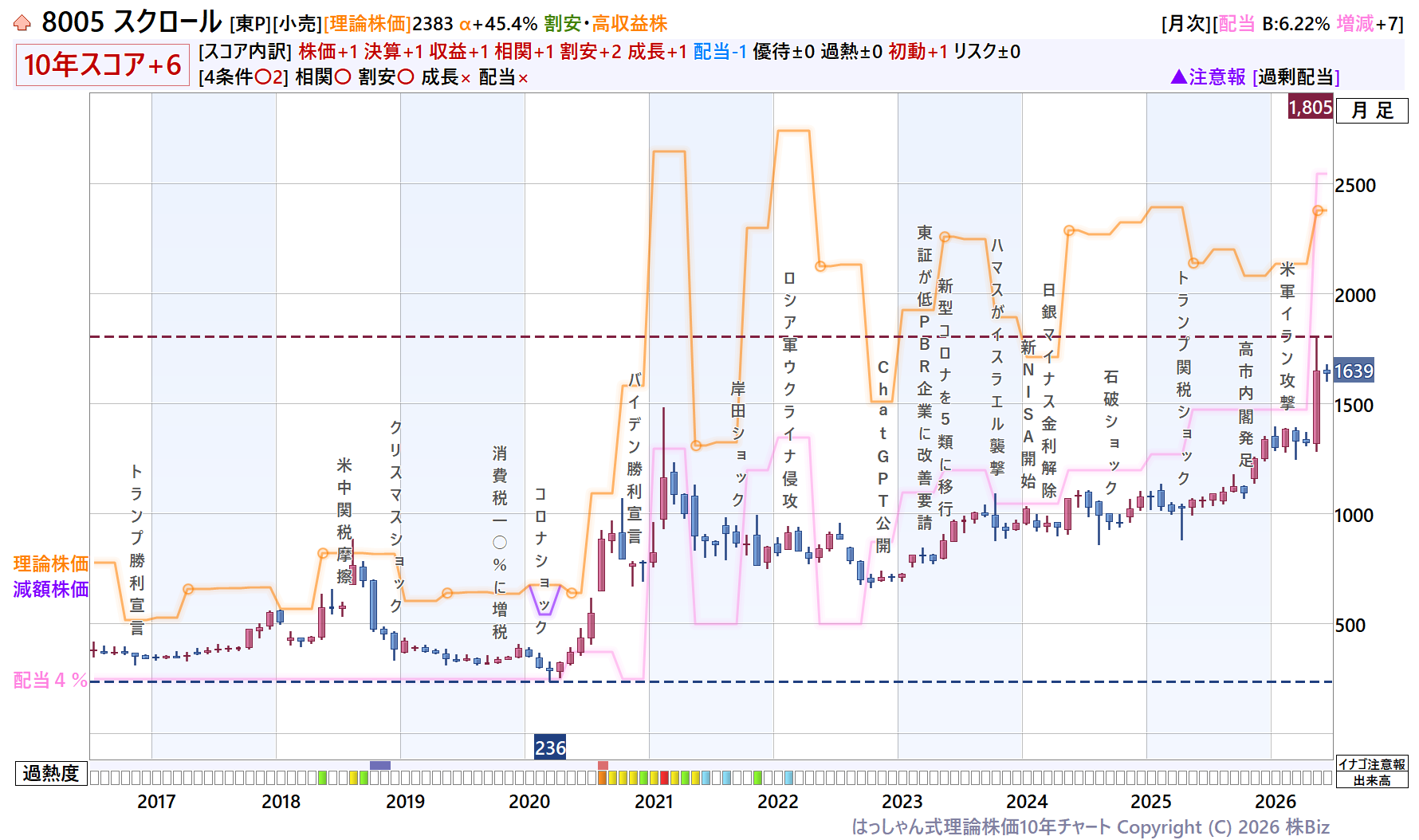The image size is (1419, 840).
Task: Click the 236 low price marker
Action: [x=550, y=748]
